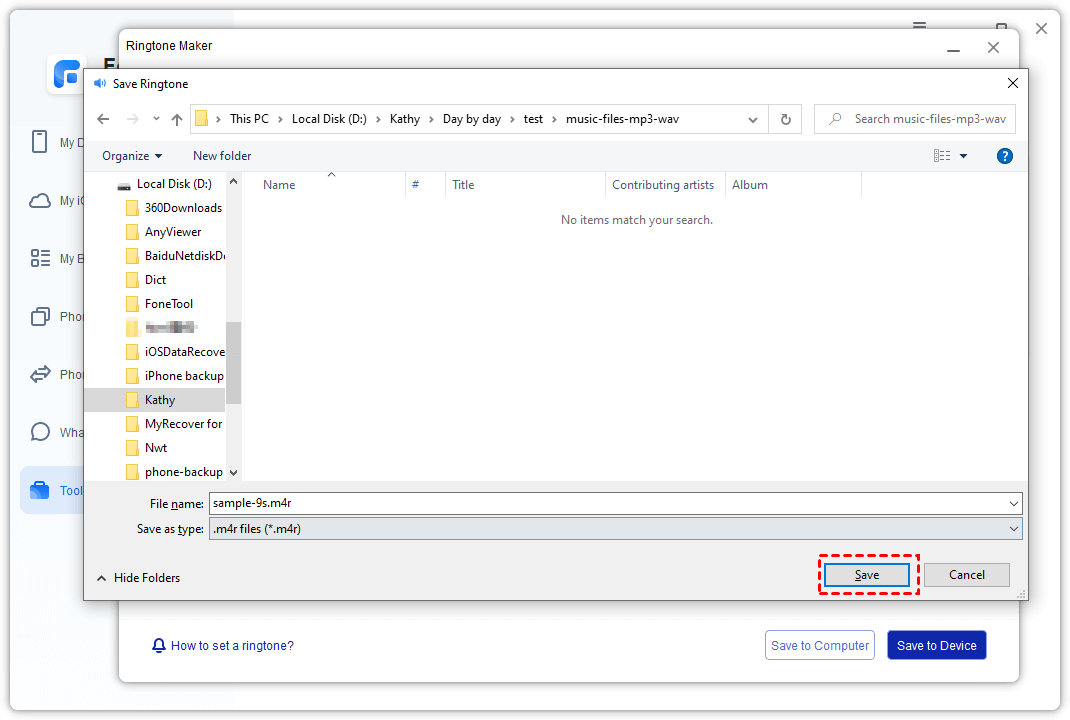Open the Organize dropdown menu
1070x720 pixels.
[132, 156]
